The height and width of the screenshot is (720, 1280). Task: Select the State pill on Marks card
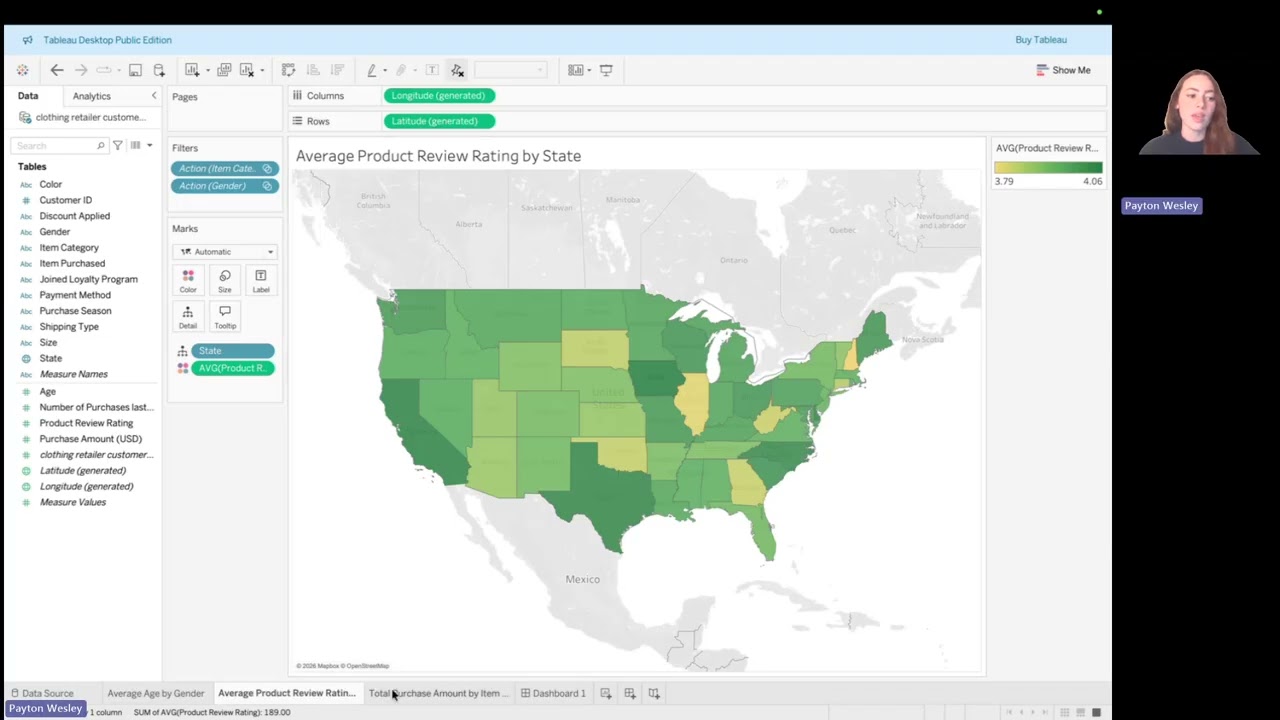(x=234, y=351)
